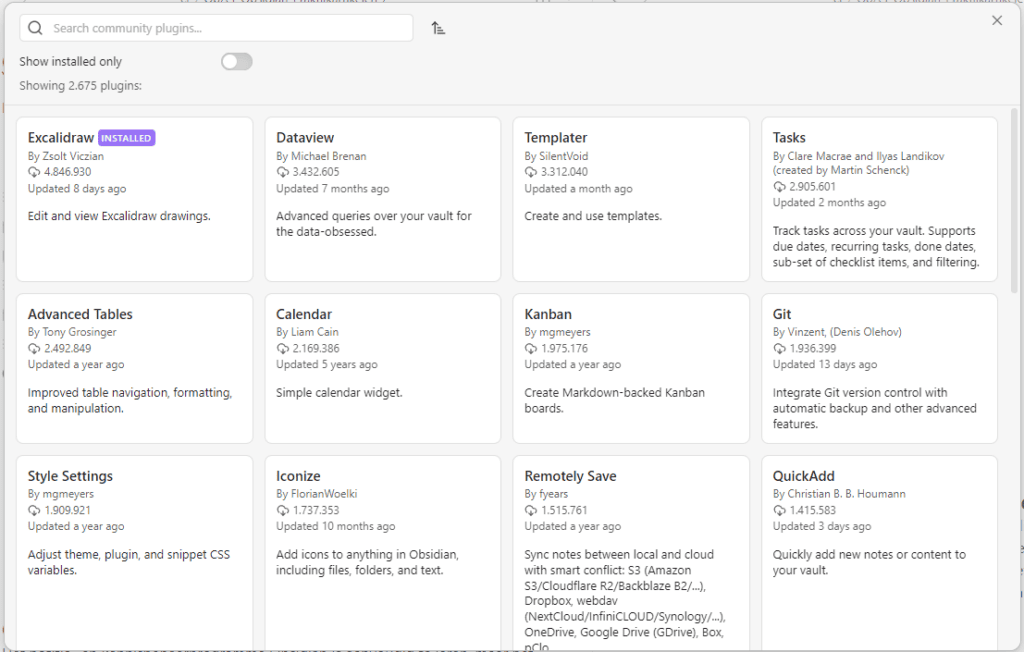The height and width of the screenshot is (652, 1024).
Task: Click 'Updated 3 days ago' text
Action: click(822, 527)
